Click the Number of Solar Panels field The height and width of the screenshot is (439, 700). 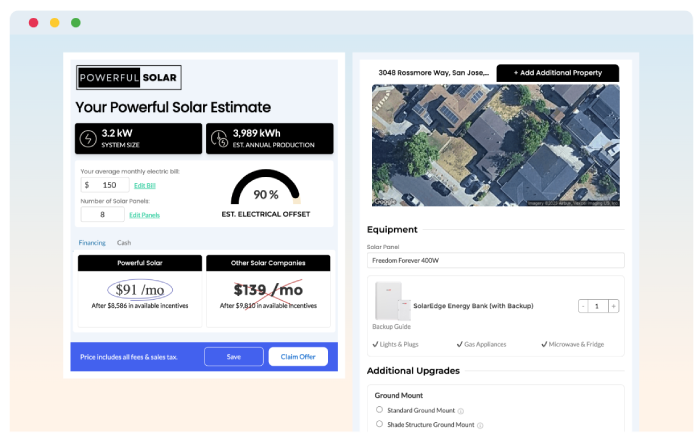click(102, 214)
